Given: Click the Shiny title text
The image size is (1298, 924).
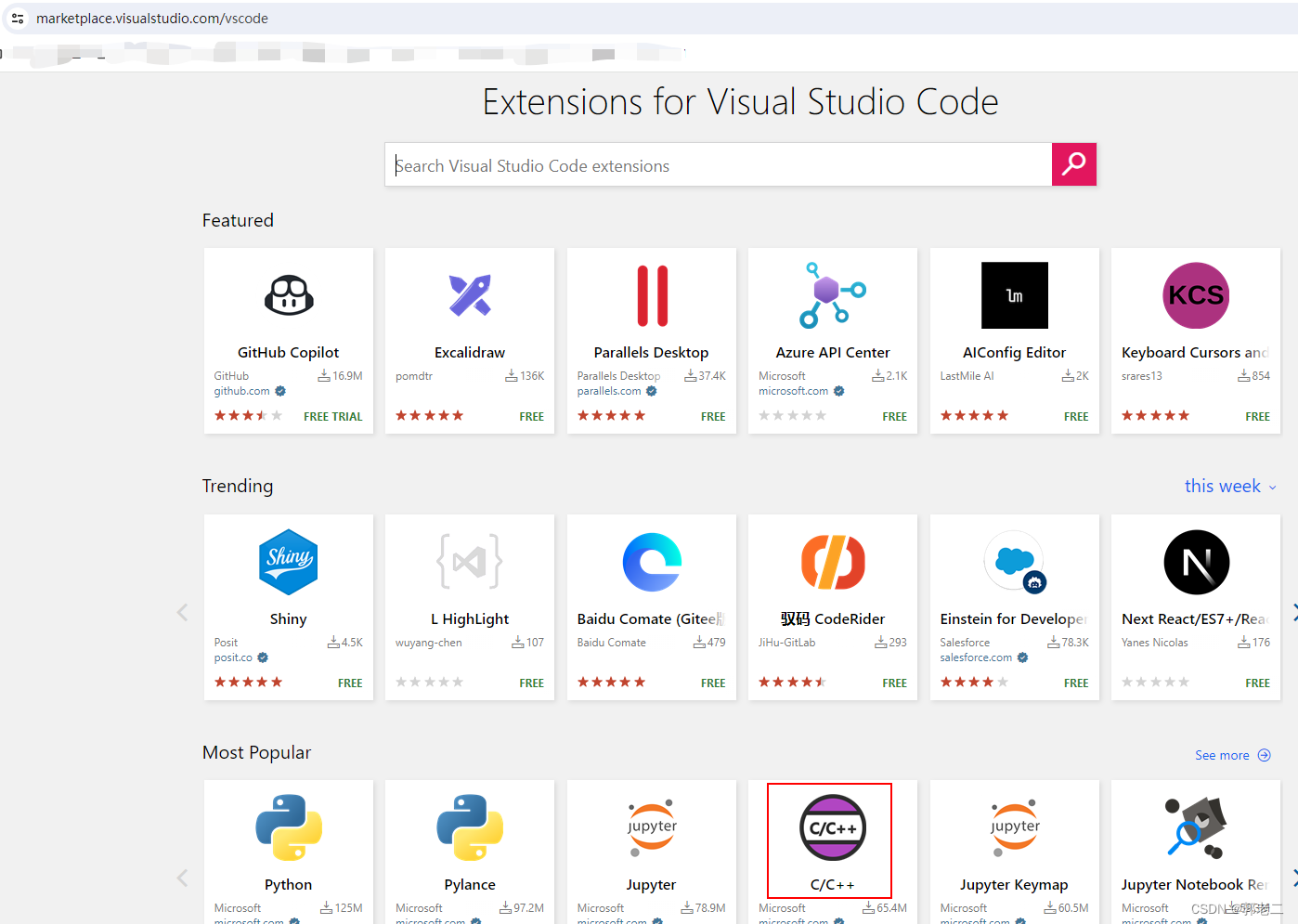Looking at the screenshot, I should tap(289, 619).
